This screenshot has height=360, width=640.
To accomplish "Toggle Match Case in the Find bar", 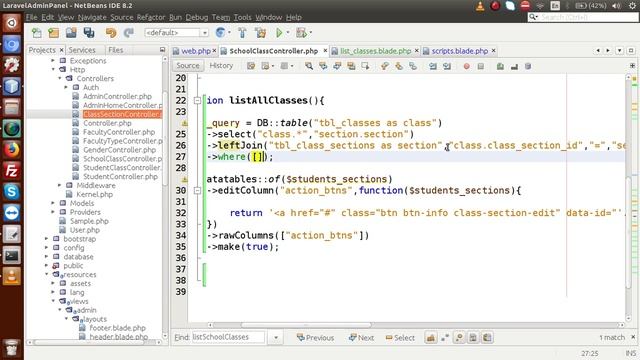I will 431,338.
